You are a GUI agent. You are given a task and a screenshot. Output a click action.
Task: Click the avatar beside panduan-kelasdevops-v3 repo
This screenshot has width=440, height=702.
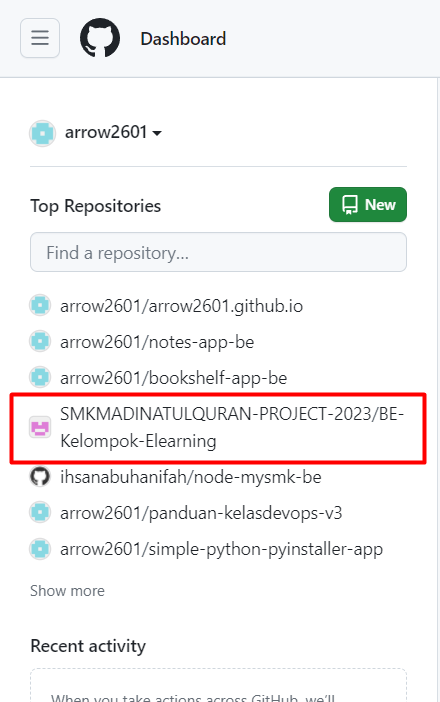click(x=40, y=513)
